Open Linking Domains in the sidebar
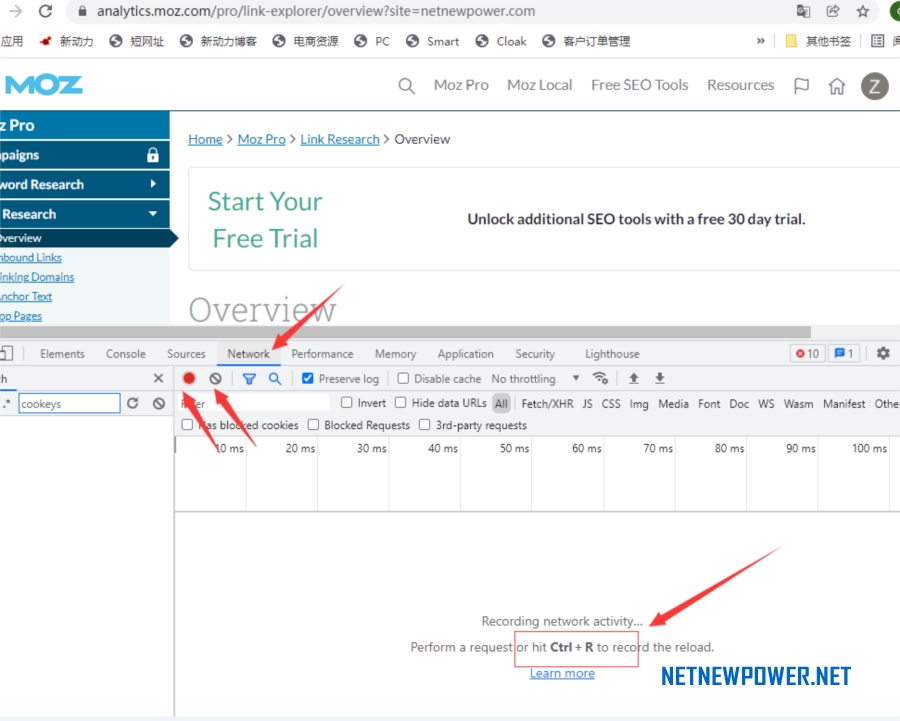Image resolution: width=900 pixels, height=721 pixels. click(x=37, y=277)
